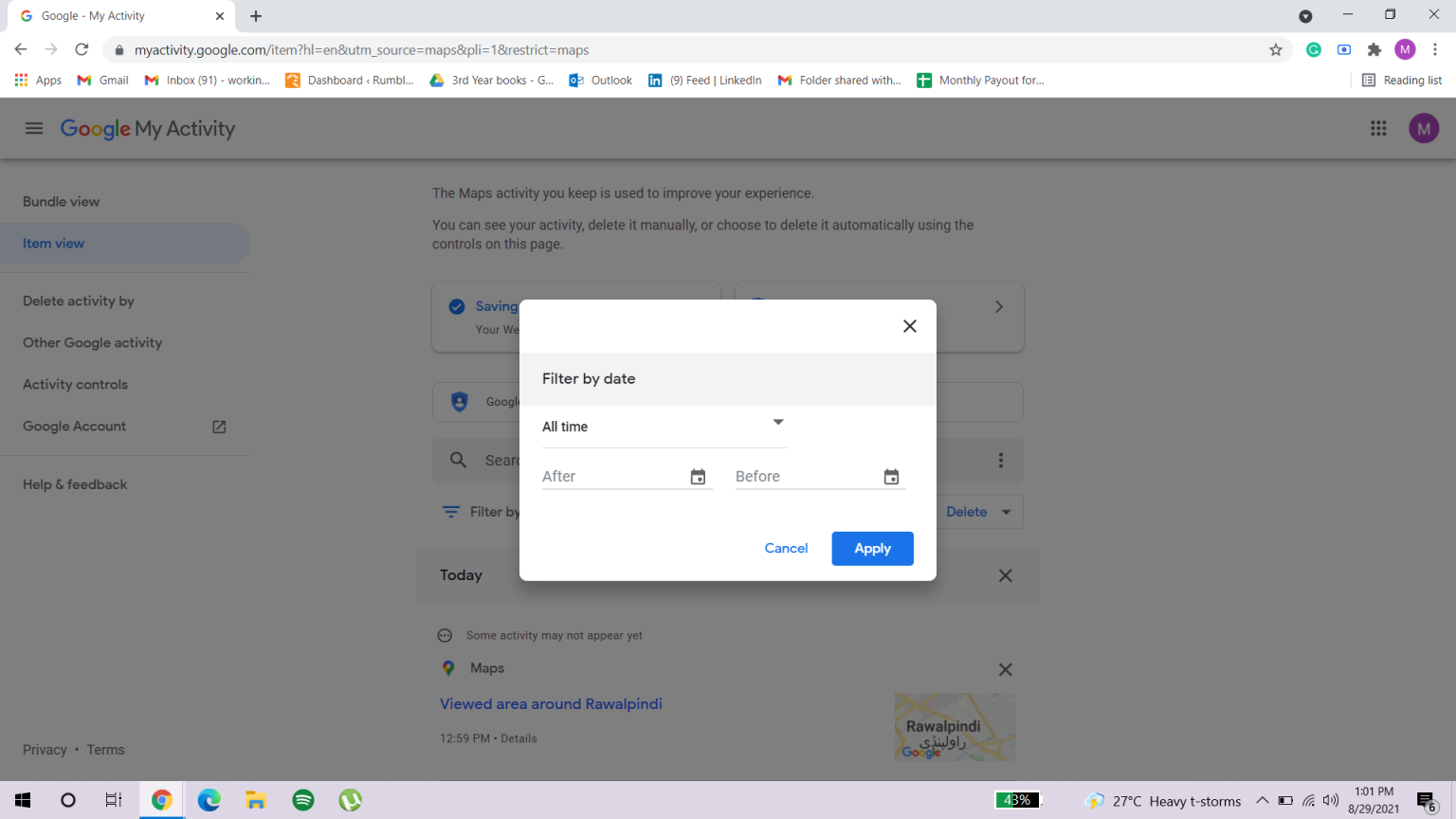Screen dimensions: 1456x819
Task: Click the Grammarly extension icon
Action: [1313, 49]
